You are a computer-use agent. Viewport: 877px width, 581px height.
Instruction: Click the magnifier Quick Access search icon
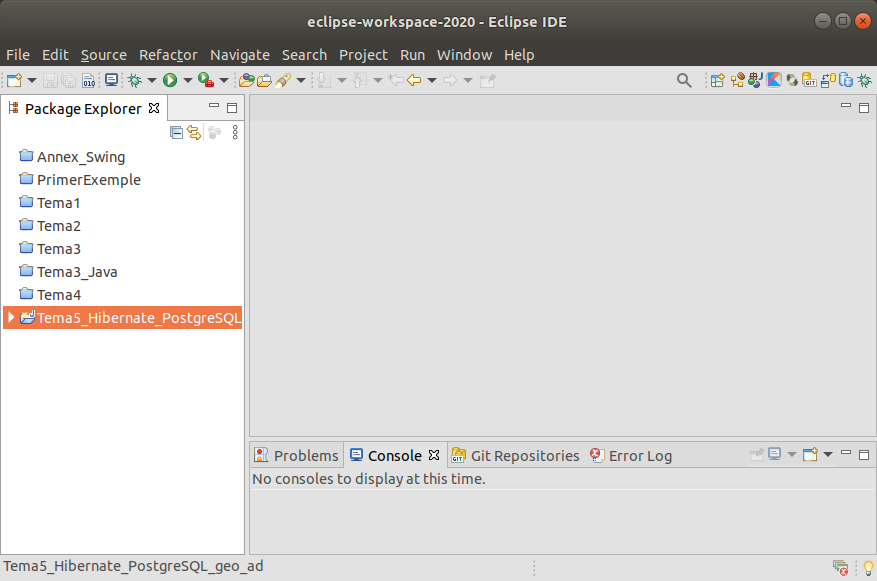(x=683, y=81)
